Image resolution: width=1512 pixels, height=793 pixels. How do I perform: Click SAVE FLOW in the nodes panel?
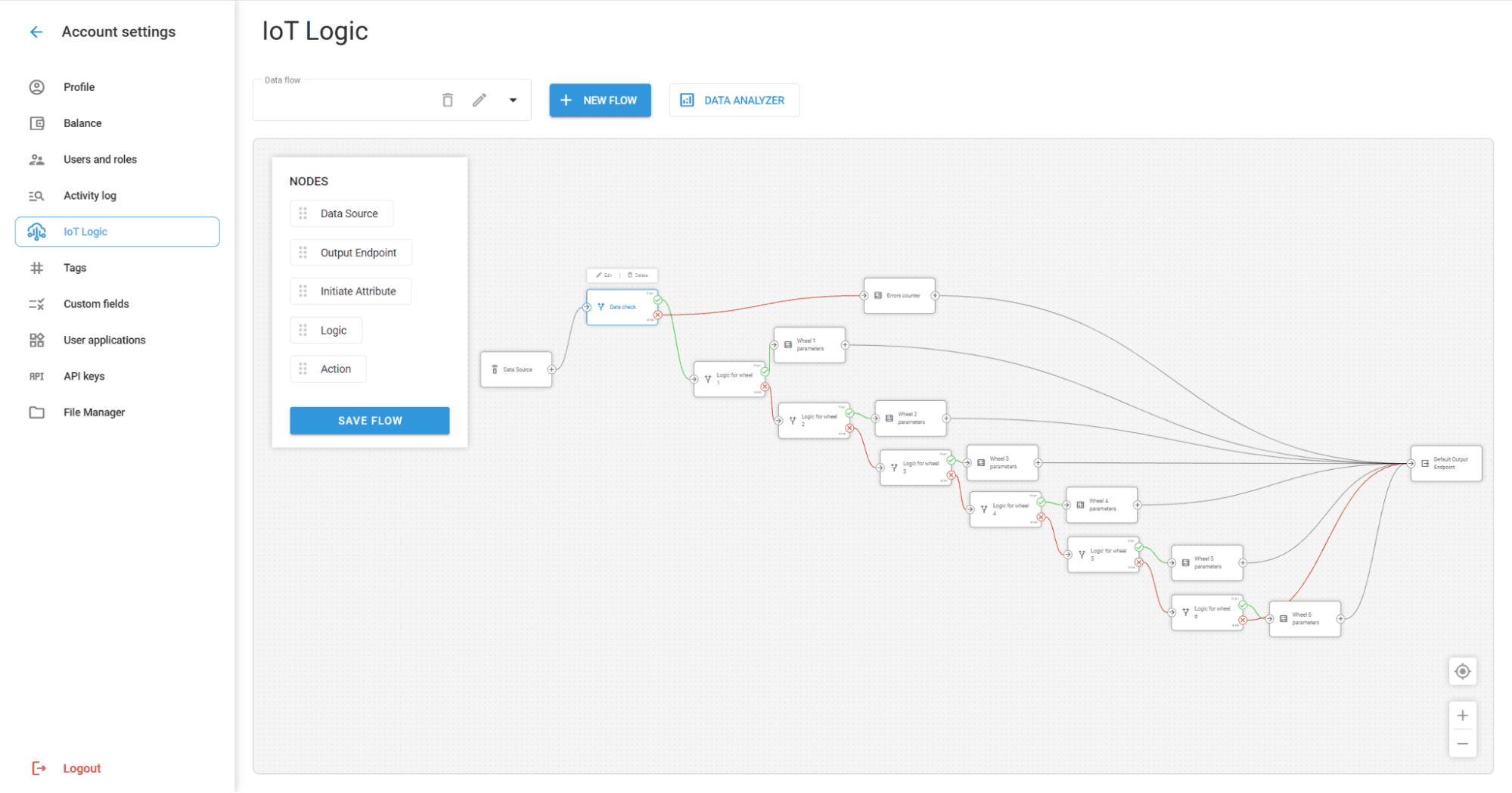pyautogui.click(x=369, y=421)
